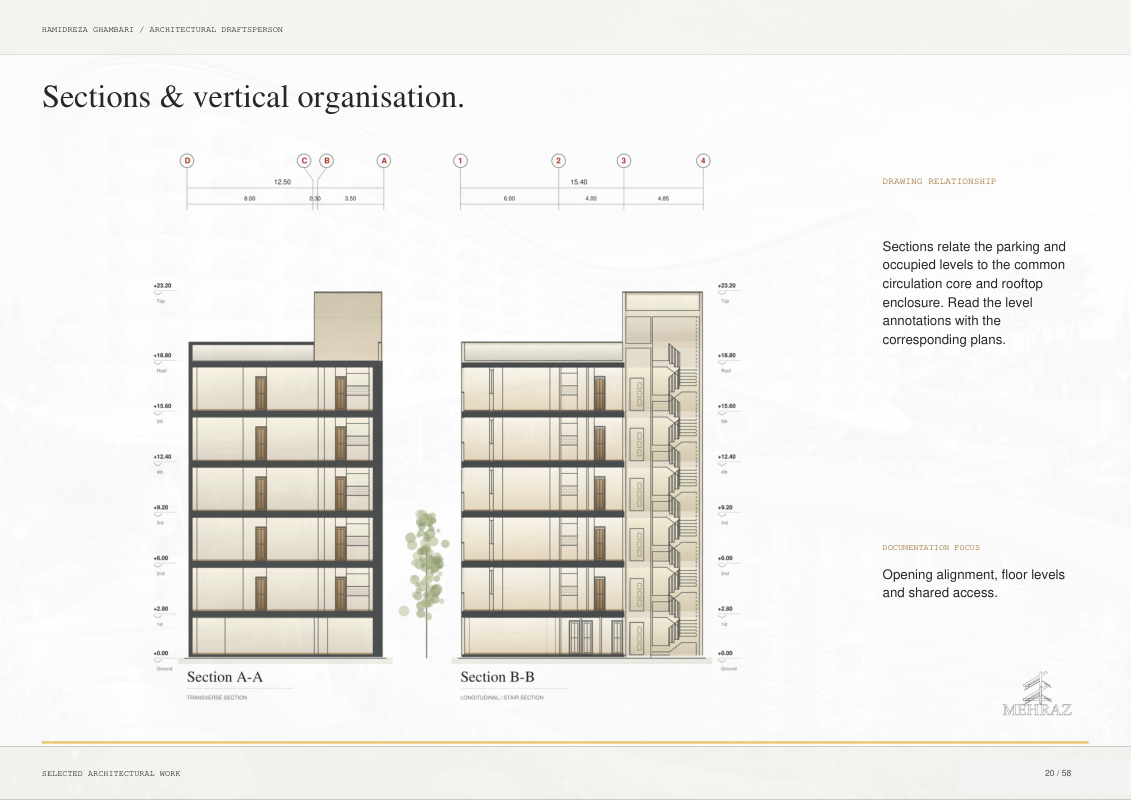Click the Sections & vertical organisation title

pyautogui.click(x=253, y=97)
